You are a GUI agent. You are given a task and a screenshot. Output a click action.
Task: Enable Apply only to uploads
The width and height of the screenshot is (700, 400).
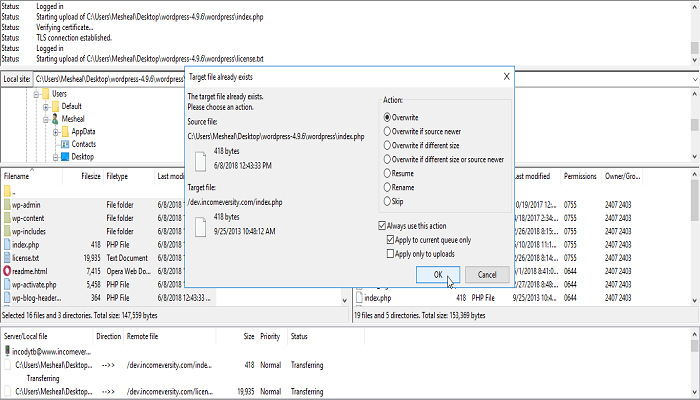point(391,254)
